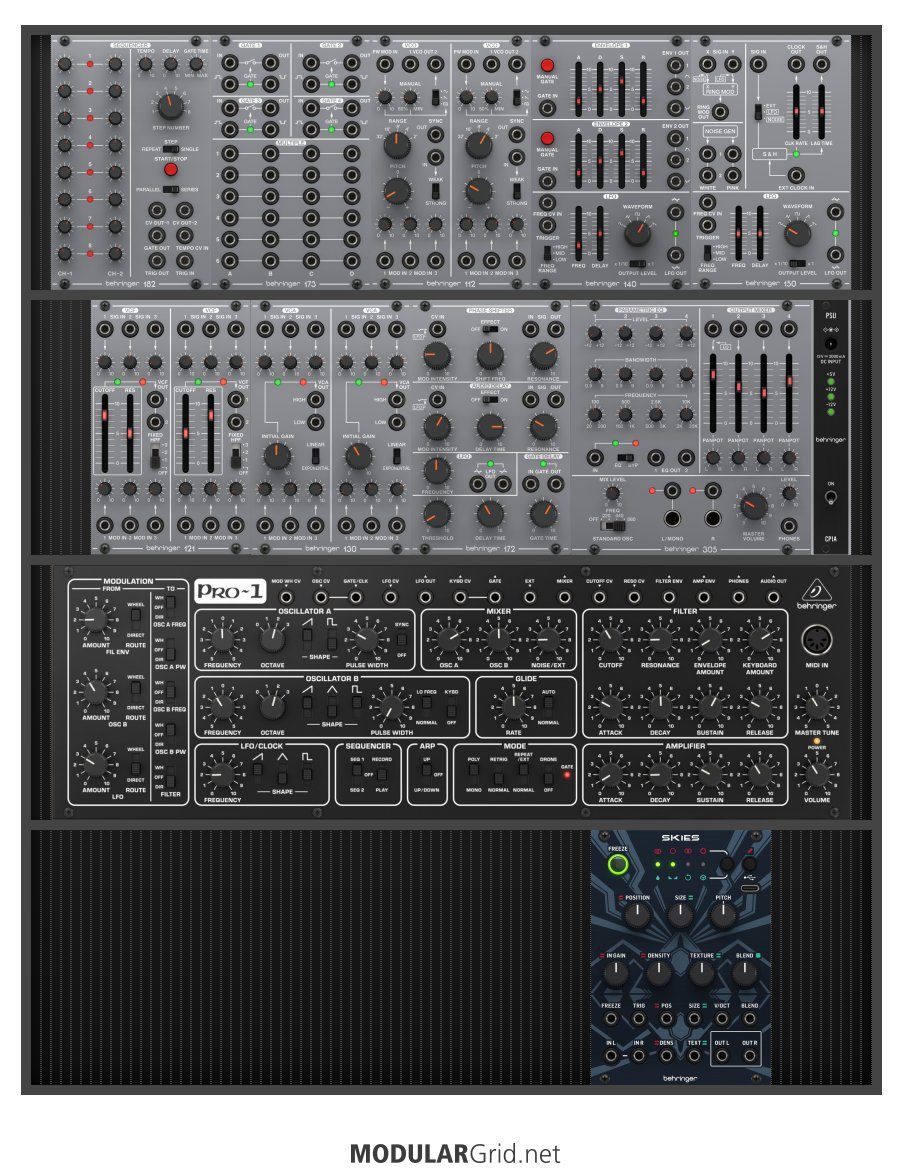The height and width of the screenshot is (1175, 912).
Task: Click 140 LFO WAVEFORM knob
Action: pyautogui.click(x=638, y=233)
